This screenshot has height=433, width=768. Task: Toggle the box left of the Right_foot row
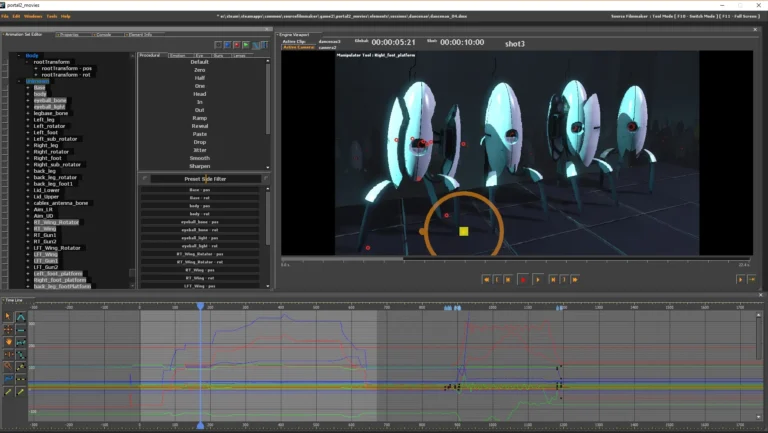[5, 158]
